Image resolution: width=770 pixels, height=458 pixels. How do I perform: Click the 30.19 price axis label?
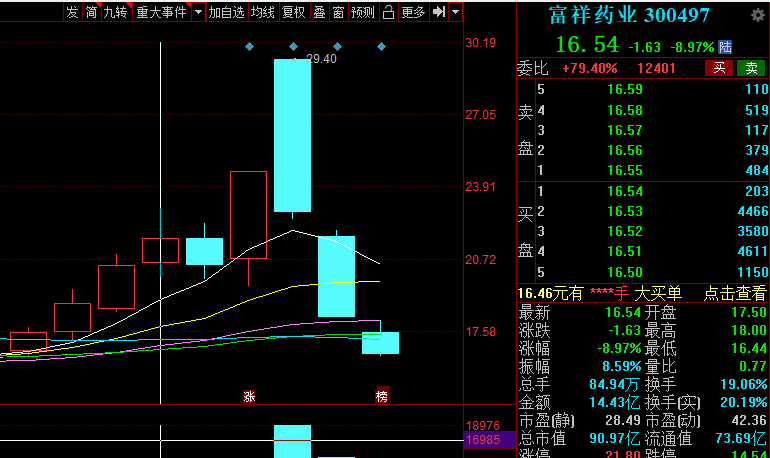pos(481,43)
